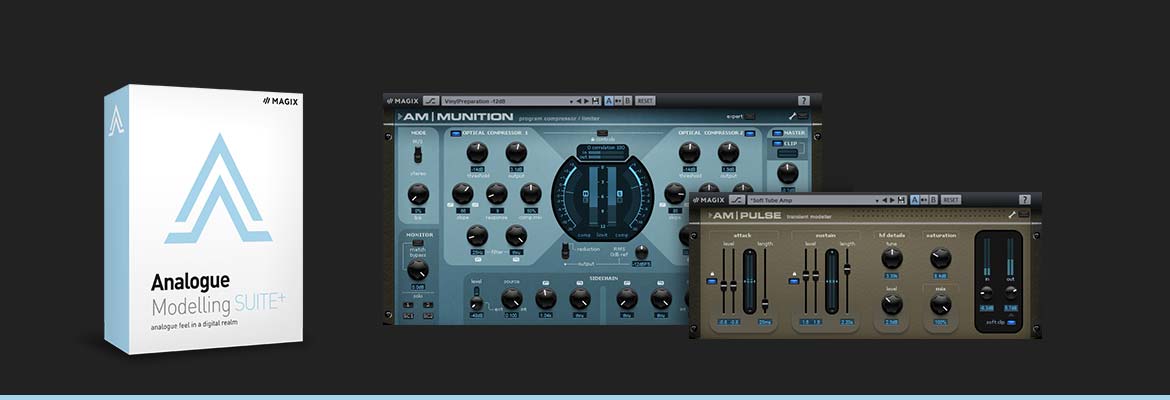
Task: Go to next preset in AM|Pulse
Action: coord(892,200)
